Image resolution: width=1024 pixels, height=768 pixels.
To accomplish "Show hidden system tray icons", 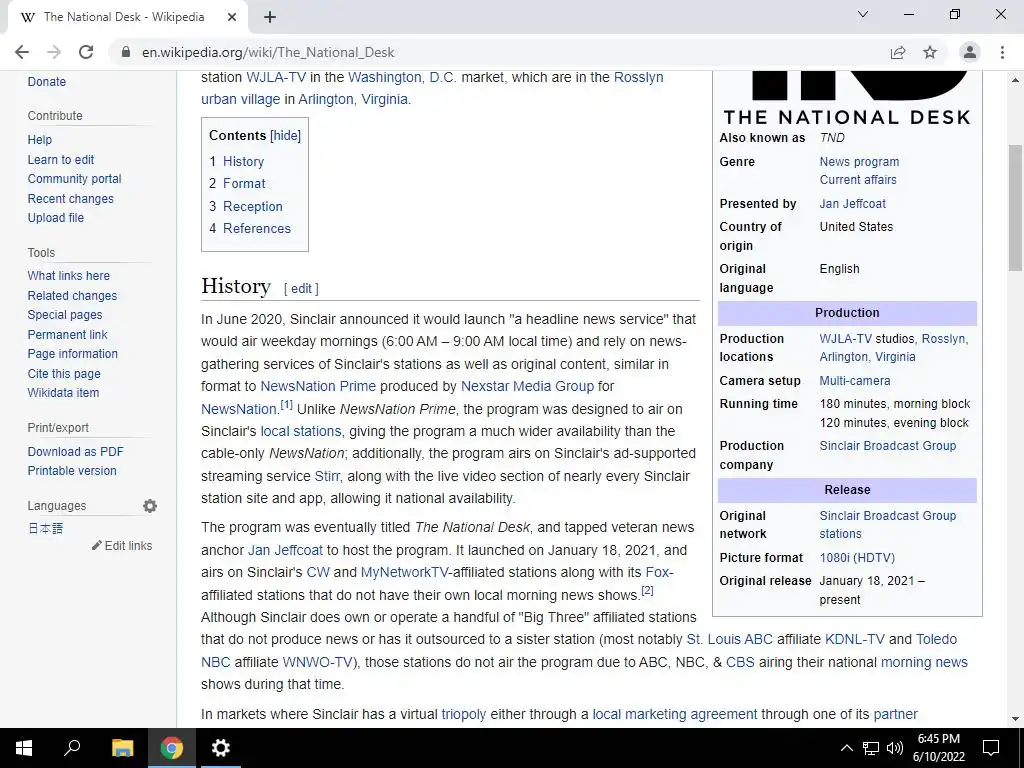I will (x=846, y=748).
